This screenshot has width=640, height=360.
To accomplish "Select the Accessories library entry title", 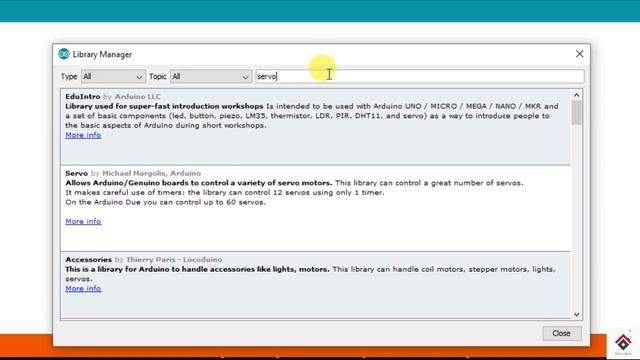I will point(88,260).
